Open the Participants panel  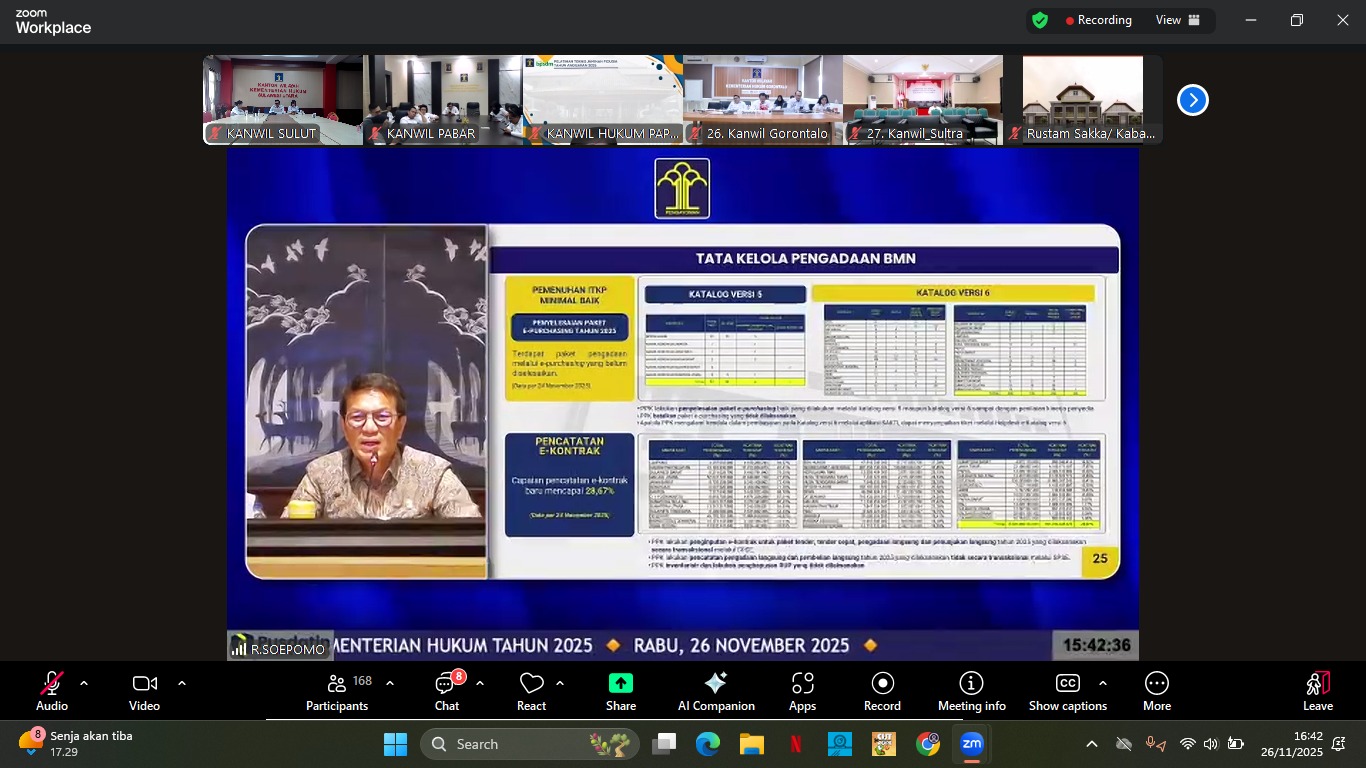(x=337, y=691)
